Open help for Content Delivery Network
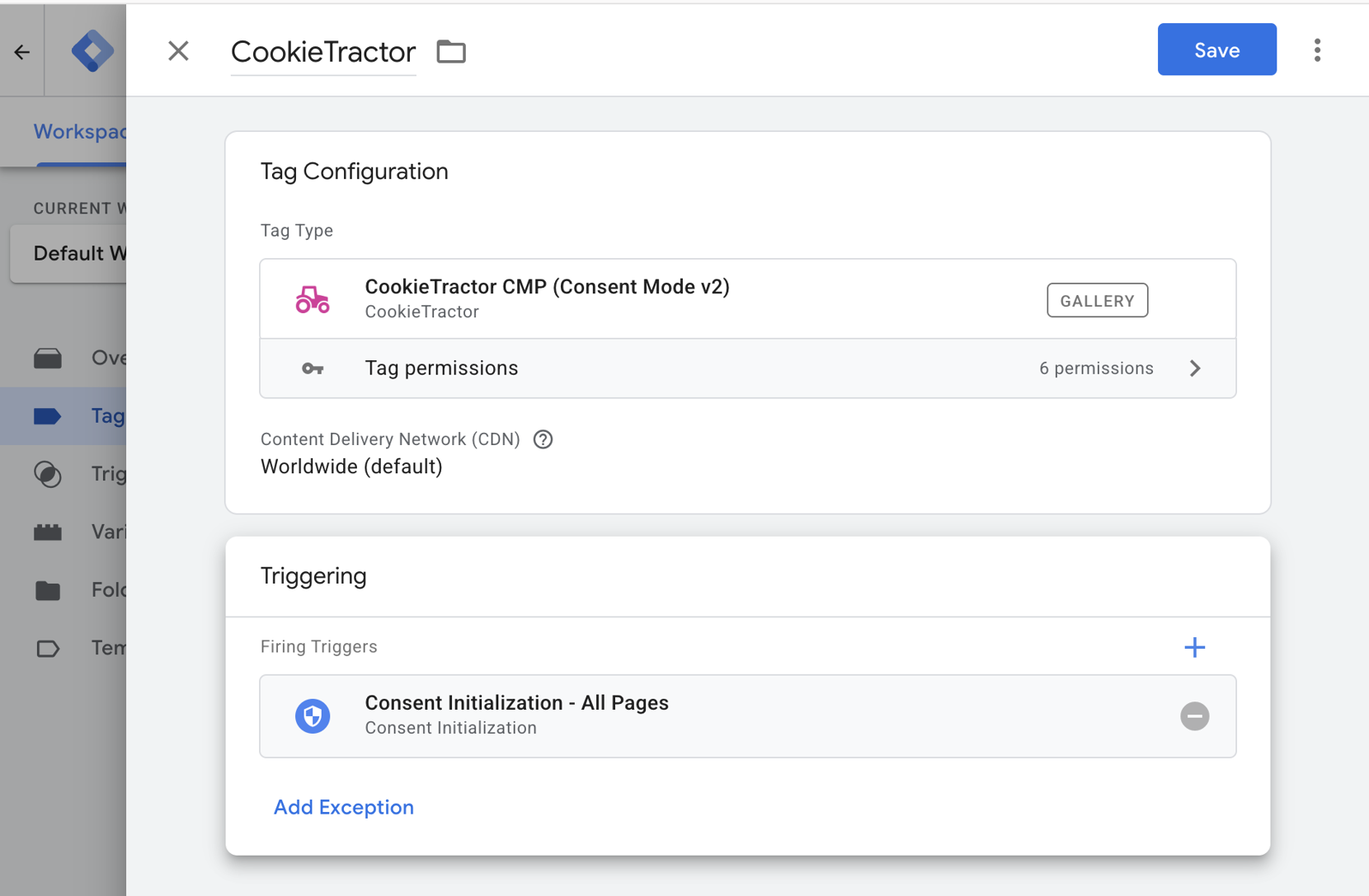 click(543, 439)
